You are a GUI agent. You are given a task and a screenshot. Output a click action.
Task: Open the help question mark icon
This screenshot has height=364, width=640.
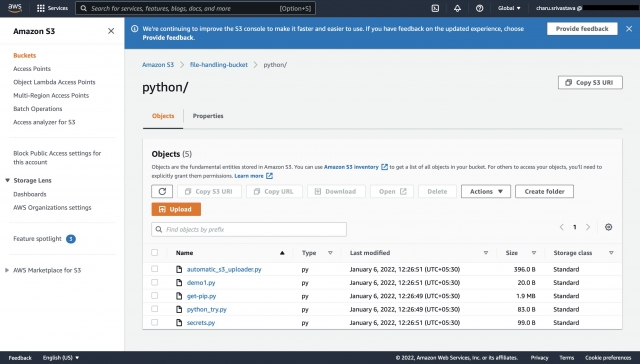(x=479, y=8)
